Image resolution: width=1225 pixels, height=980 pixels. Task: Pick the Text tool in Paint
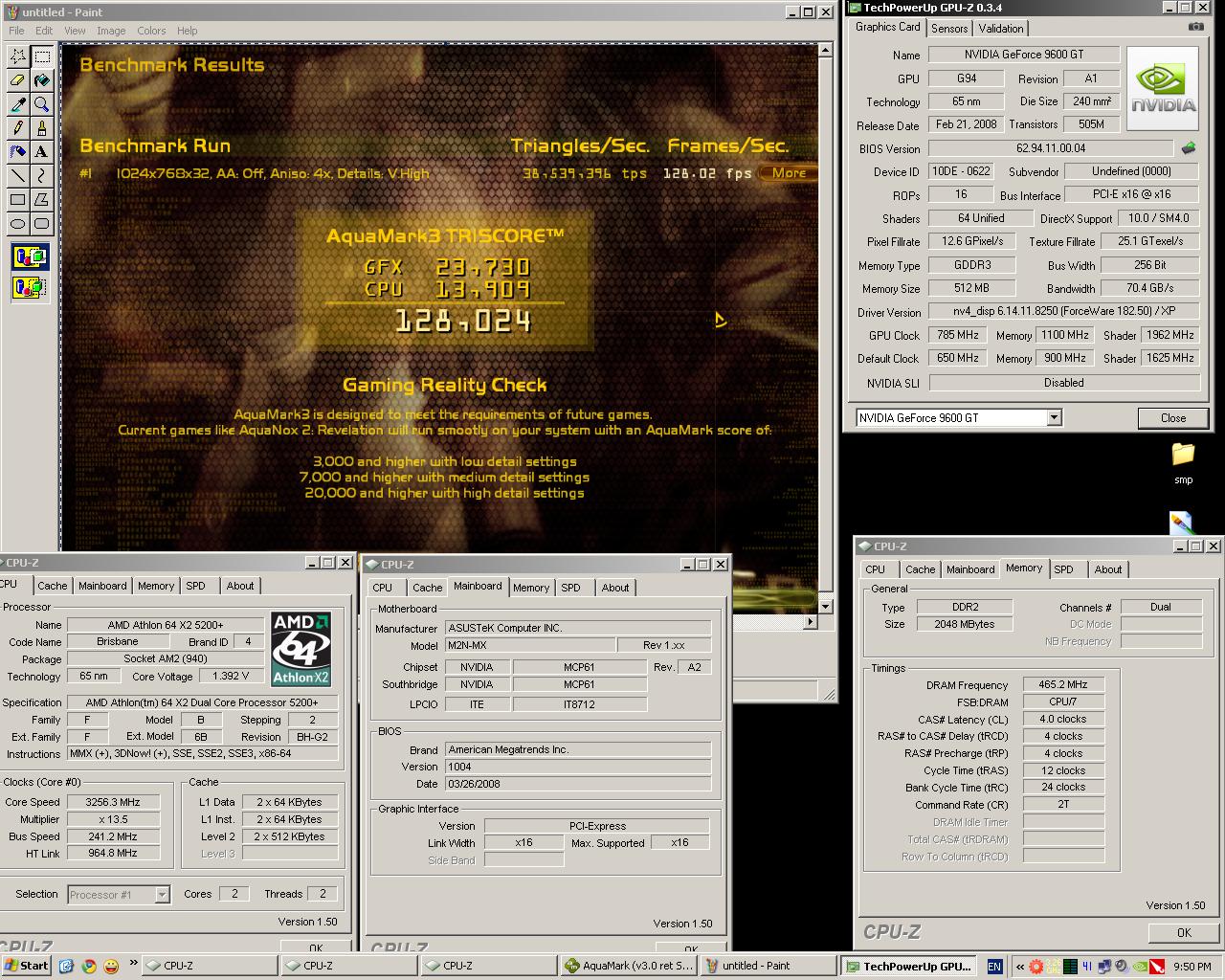(42, 152)
